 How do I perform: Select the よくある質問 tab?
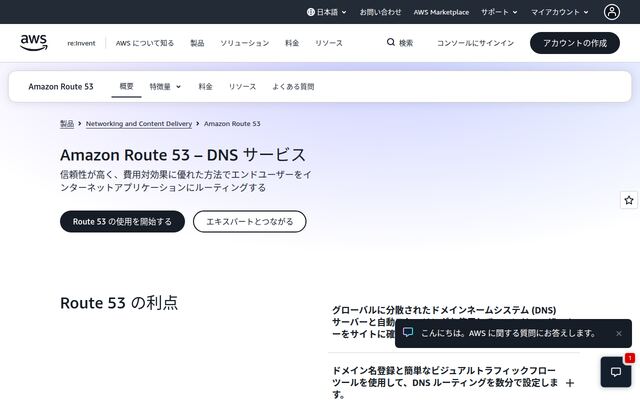click(x=293, y=87)
